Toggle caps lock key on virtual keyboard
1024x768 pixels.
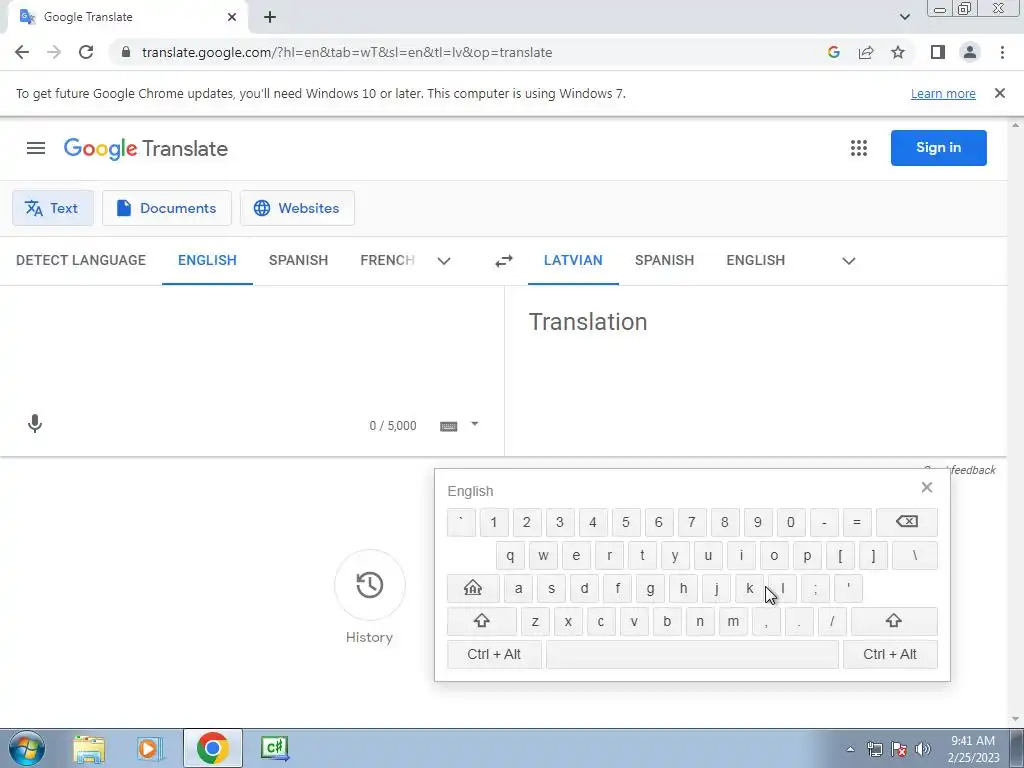[x=473, y=588]
